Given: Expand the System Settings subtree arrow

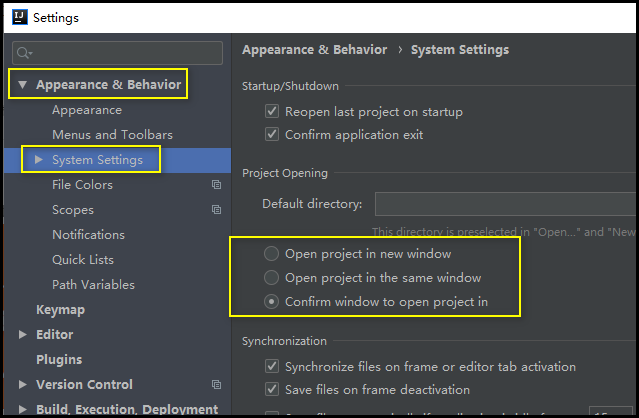Looking at the screenshot, I should click(x=38, y=160).
